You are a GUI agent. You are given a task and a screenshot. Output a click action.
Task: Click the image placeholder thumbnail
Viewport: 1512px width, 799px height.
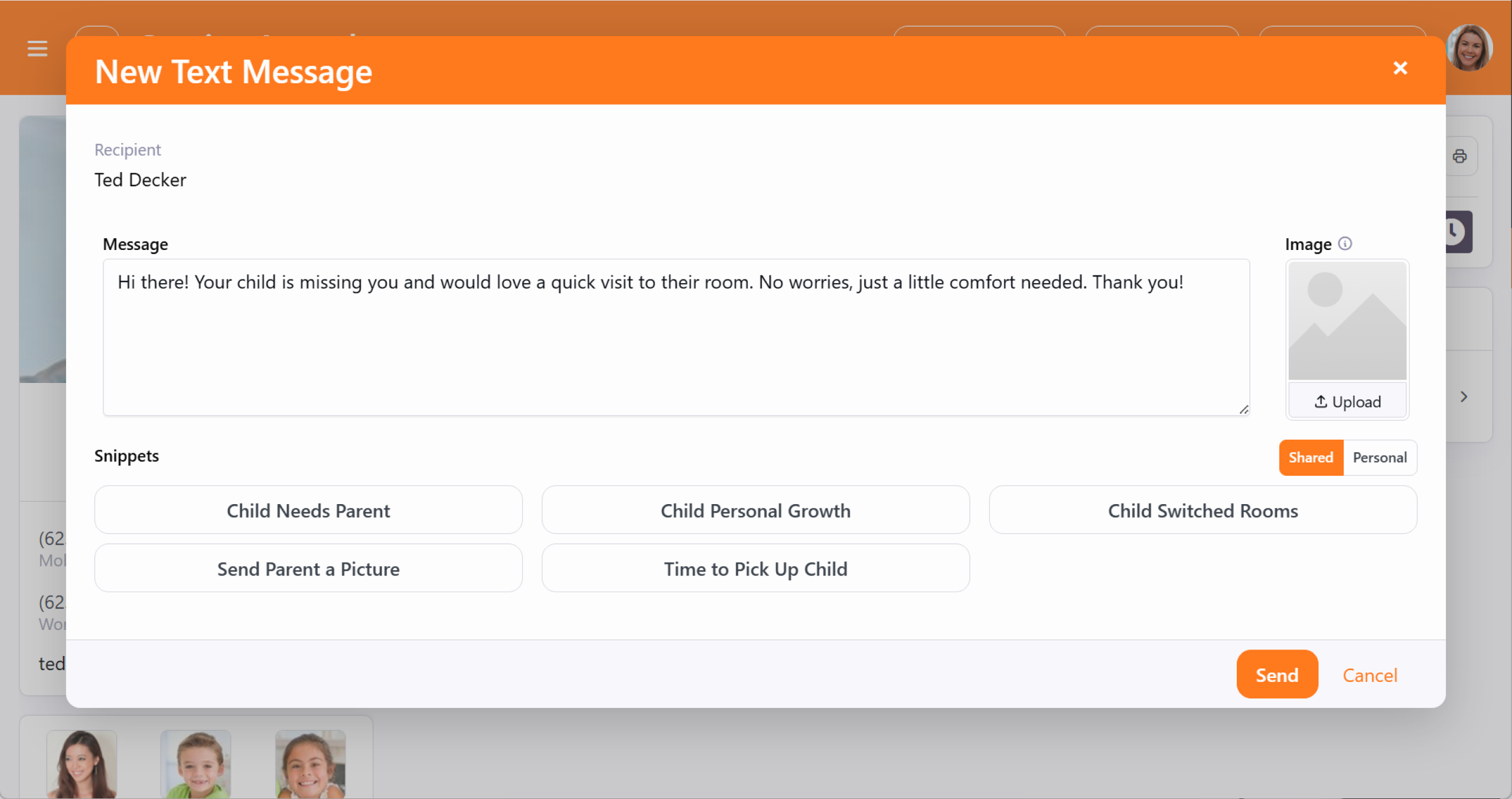1347,320
